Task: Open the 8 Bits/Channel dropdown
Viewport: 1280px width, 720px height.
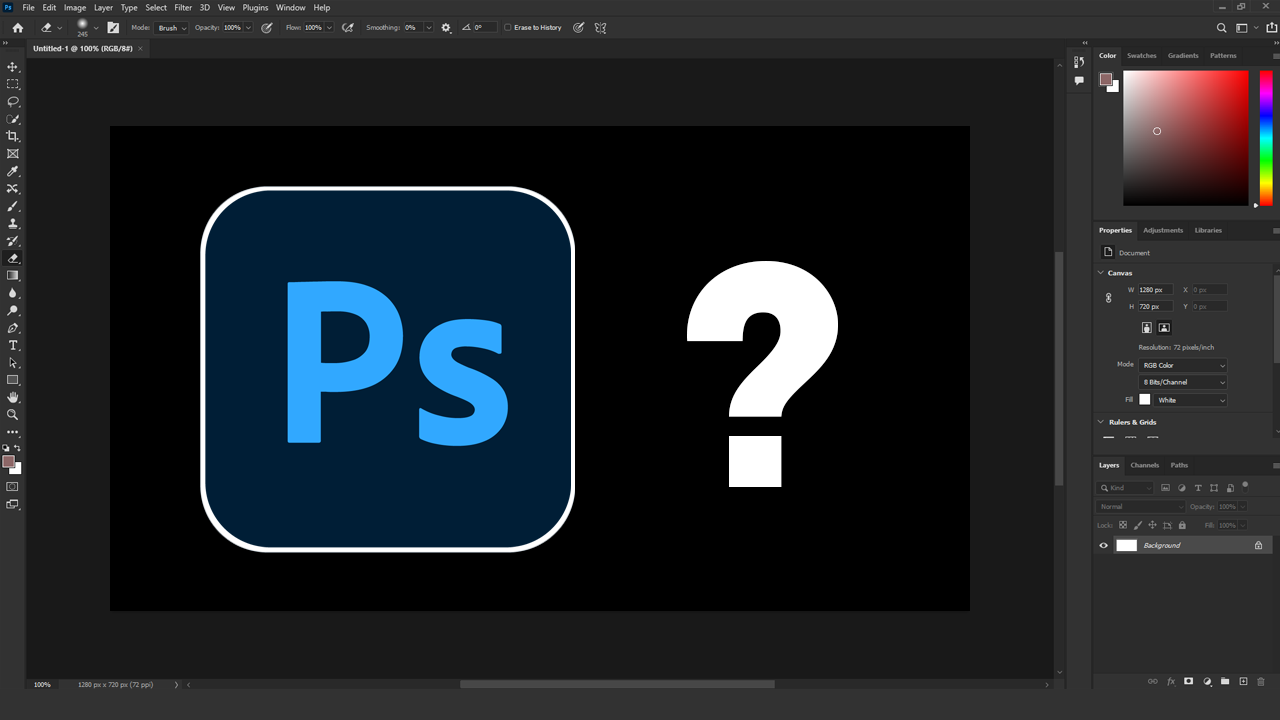Action: 1182,382
